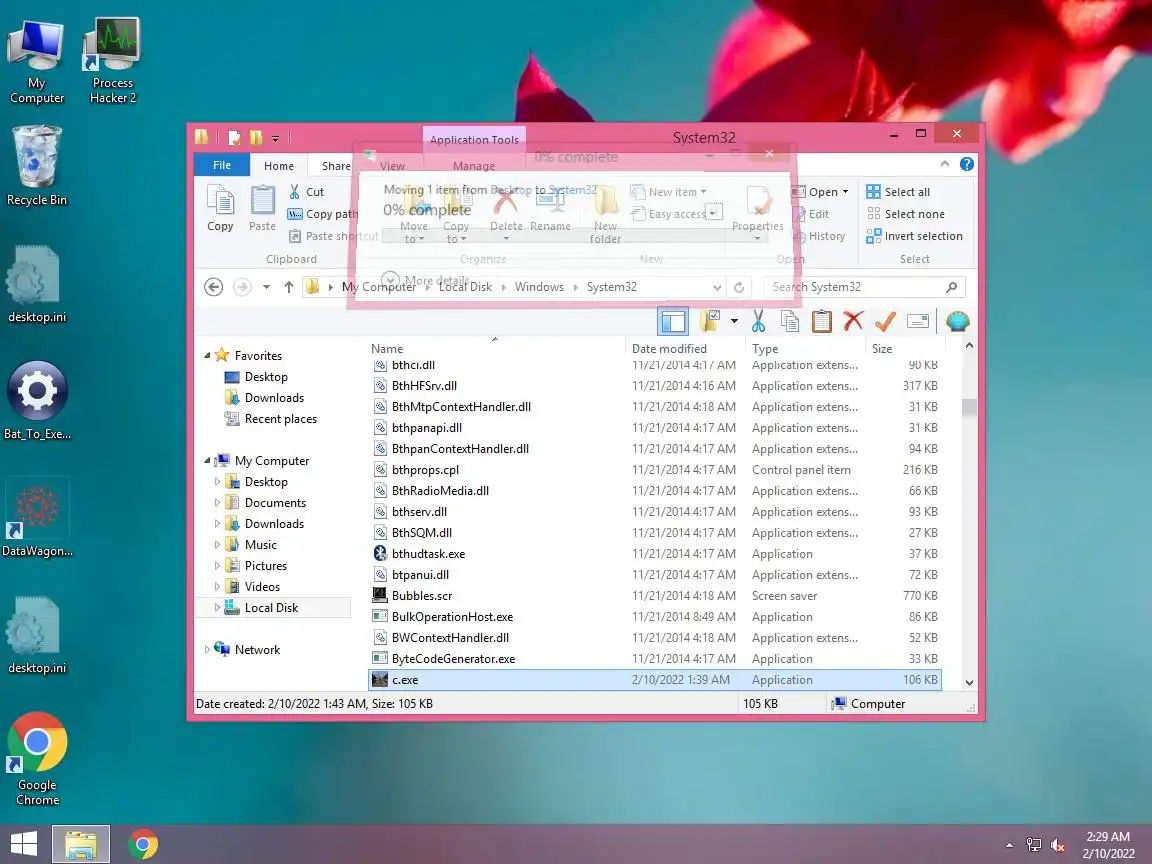This screenshot has width=1152, height=864.
Task: Click the file list scroll down arrow
Action: (969, 683)
